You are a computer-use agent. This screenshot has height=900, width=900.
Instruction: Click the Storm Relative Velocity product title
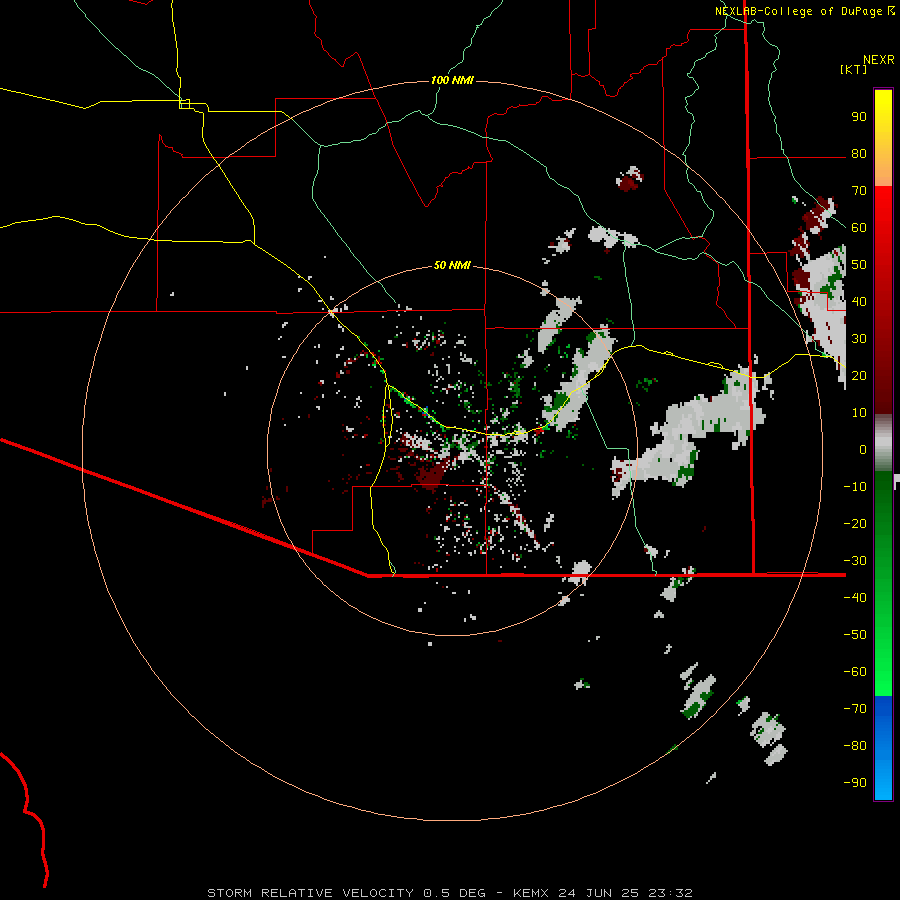(x=313, y=893)
